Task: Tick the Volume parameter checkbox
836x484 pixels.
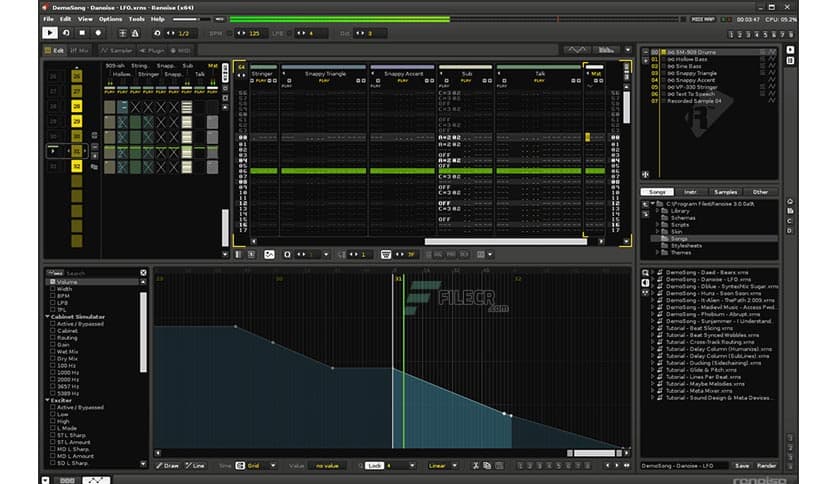Action: click(52, 281)
